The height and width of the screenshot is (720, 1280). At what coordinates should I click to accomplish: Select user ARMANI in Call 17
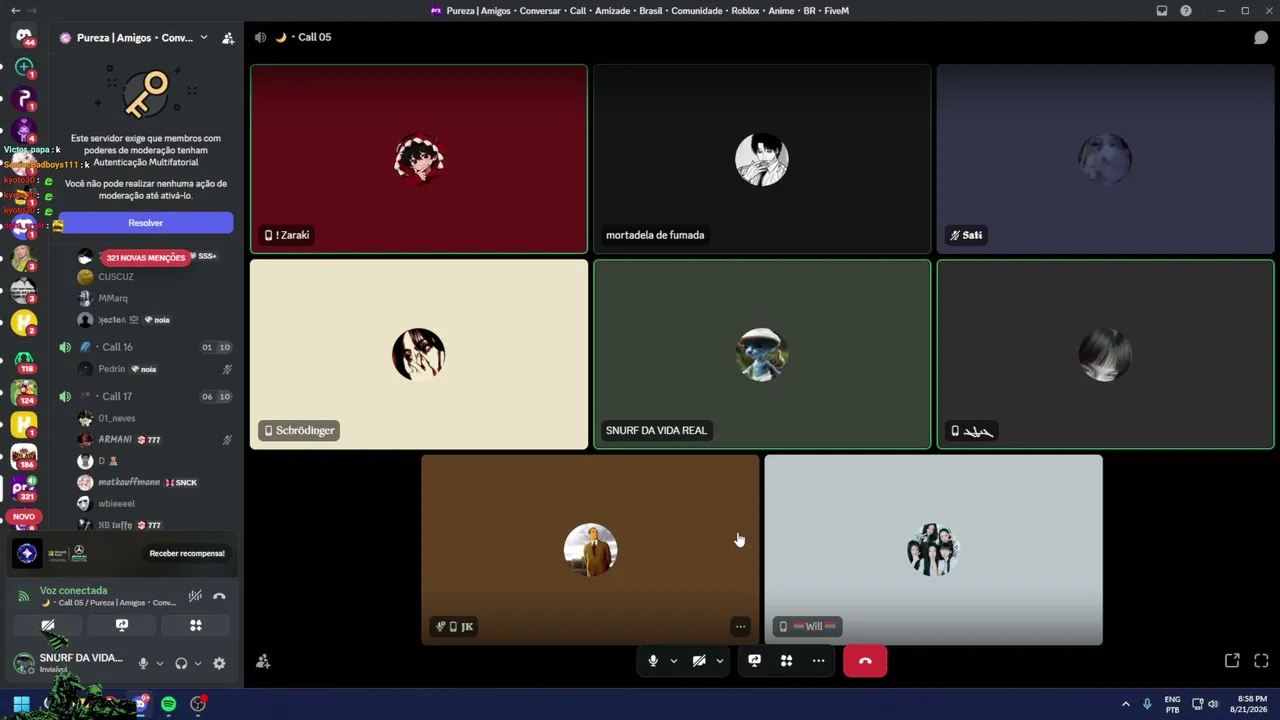115,440
